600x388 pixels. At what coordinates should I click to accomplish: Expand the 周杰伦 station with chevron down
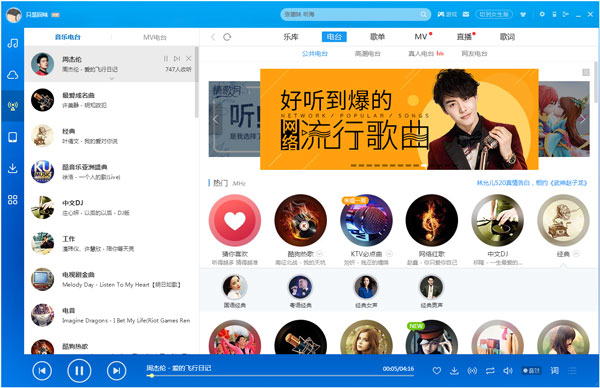[112, 78]
